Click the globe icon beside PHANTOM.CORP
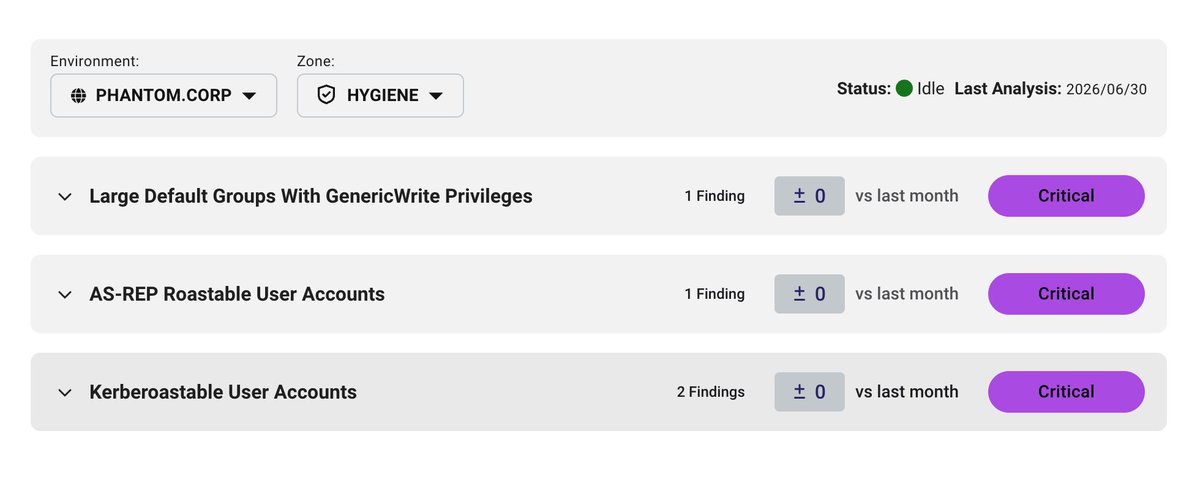Viewport: 1200px width, 496px height. [79, 96]
